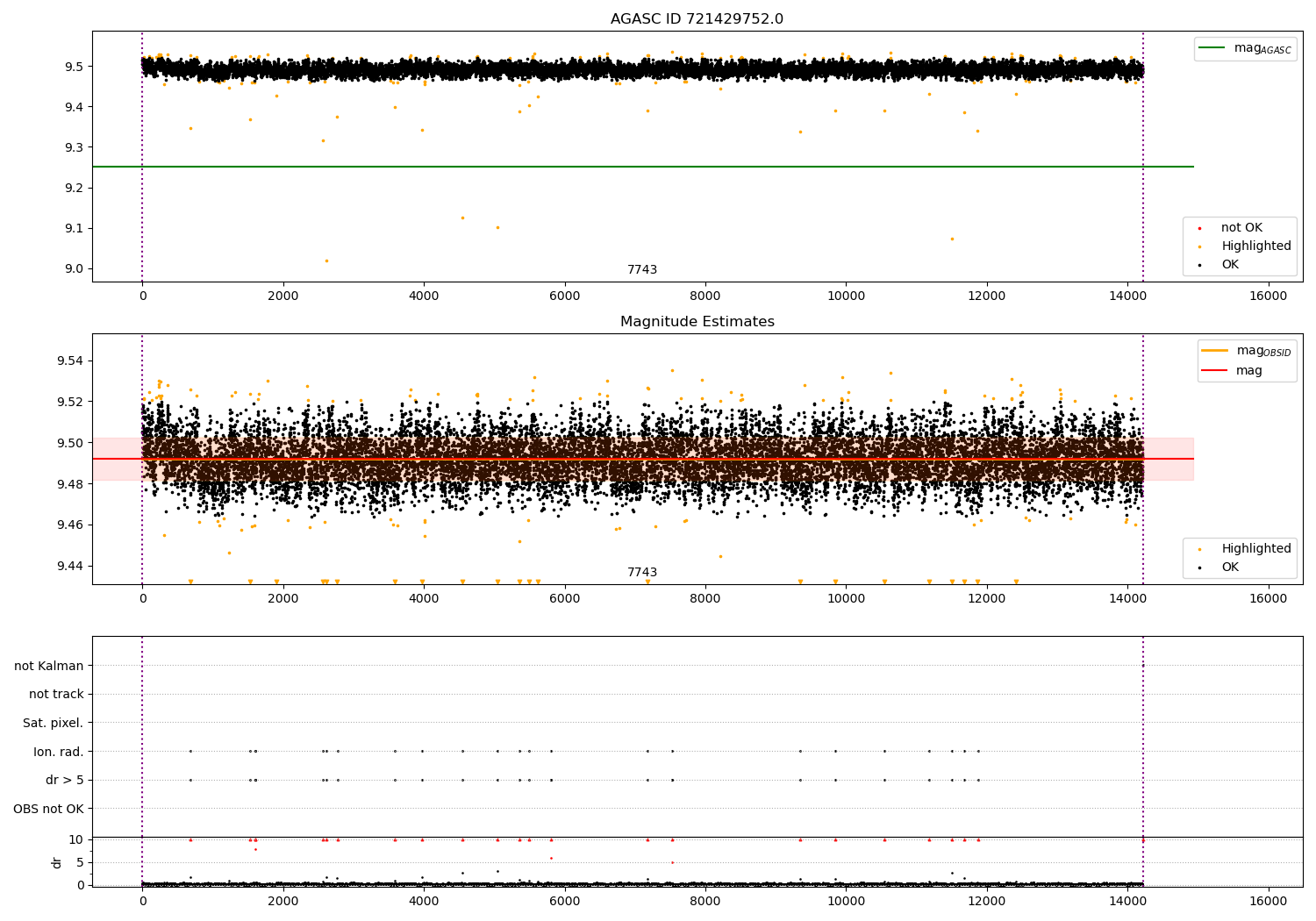
Task: Click the 'dr > 5' row label
Action: [x=65, y=781]
